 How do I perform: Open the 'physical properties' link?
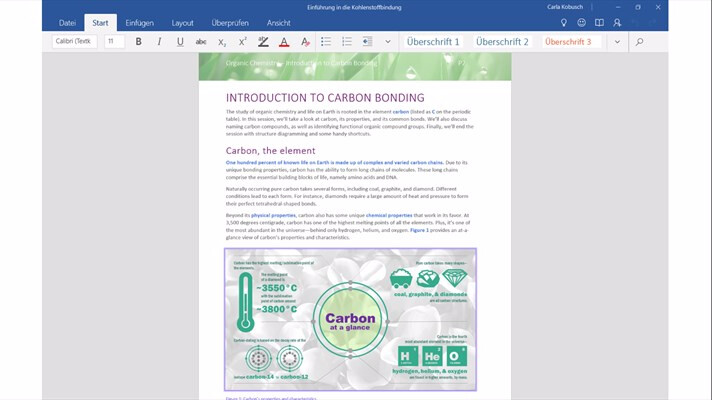[x=273, y=215]
